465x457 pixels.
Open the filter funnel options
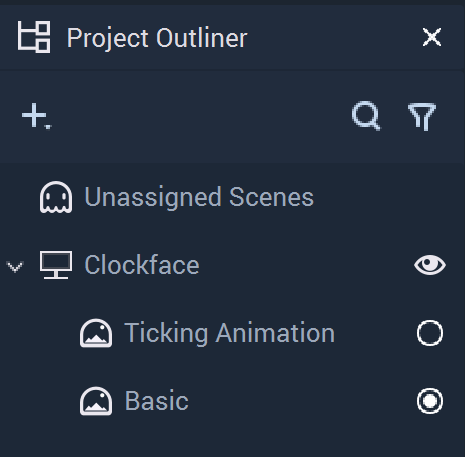(x=422, y=117)
